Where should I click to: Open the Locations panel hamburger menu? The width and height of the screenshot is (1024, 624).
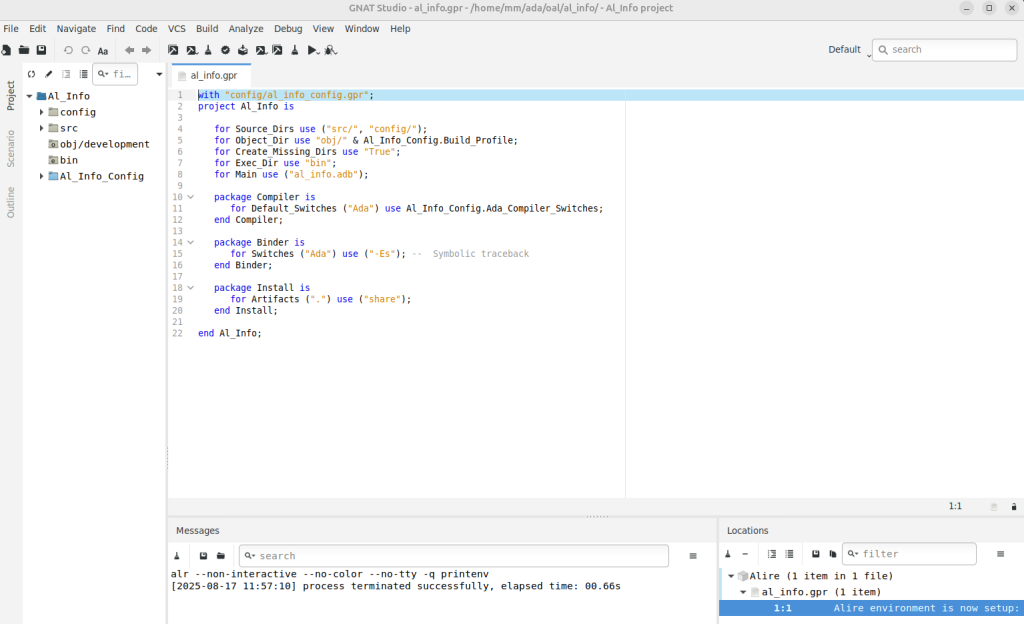click(1000, 554)
